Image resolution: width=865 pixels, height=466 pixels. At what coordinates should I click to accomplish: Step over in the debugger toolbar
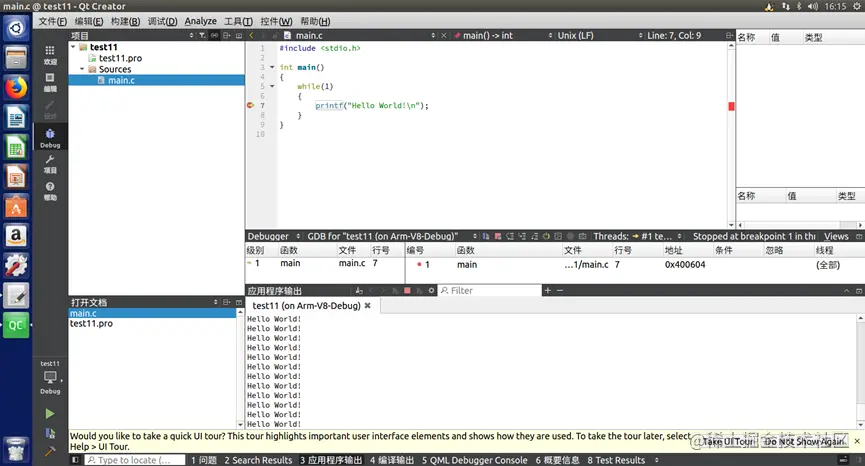510,236
